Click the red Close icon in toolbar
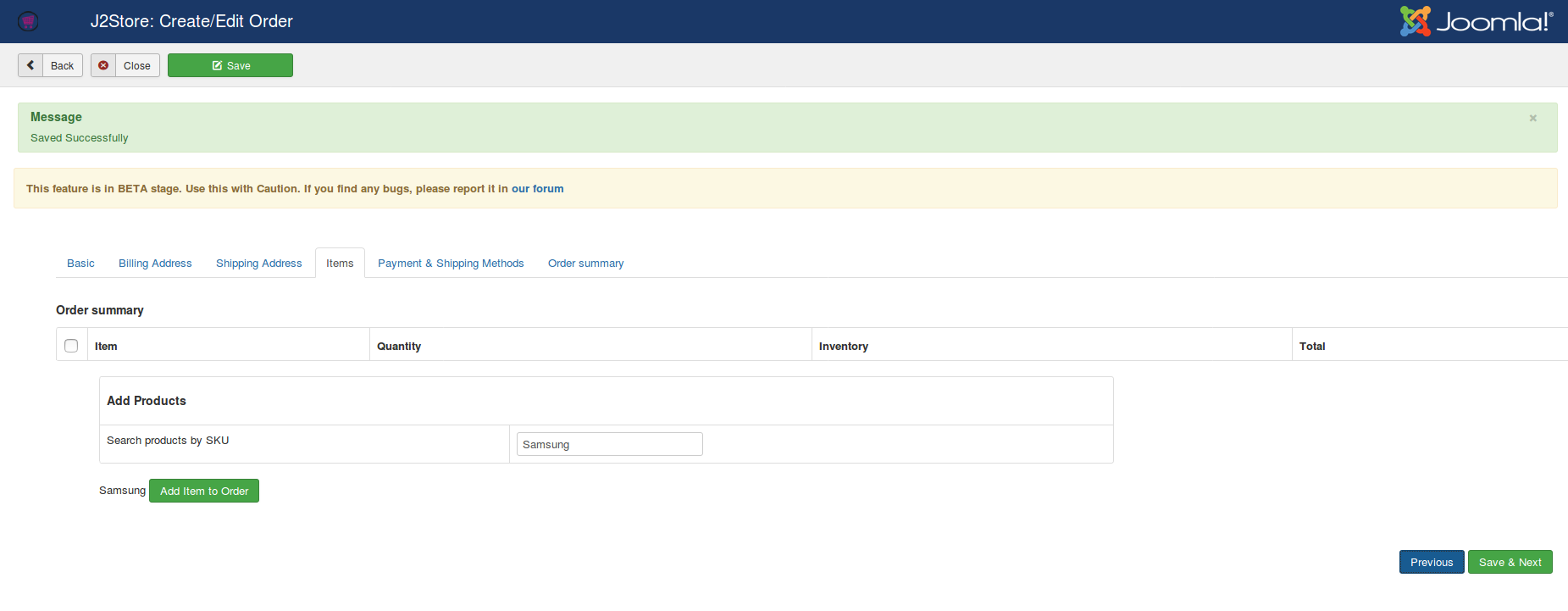The image size is (1568, 611). pos(103,65)
